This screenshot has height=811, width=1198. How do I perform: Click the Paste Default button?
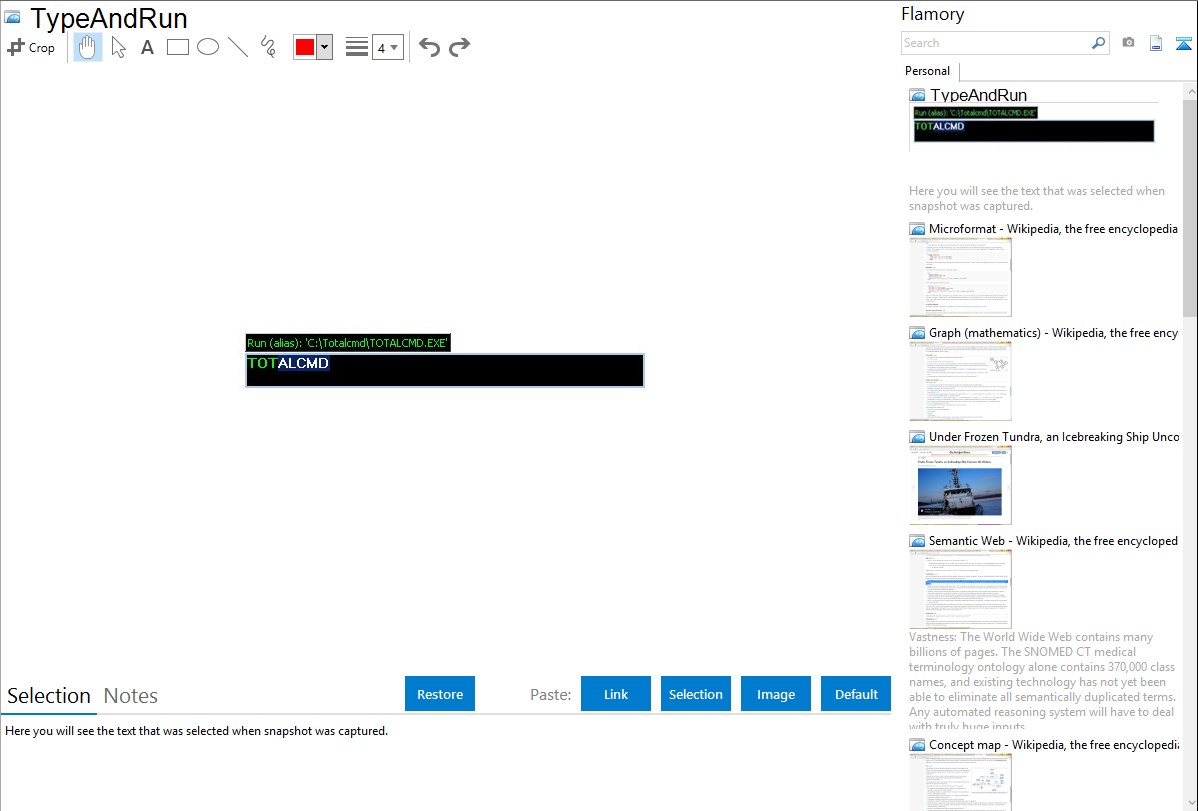(x=856, y=694)
